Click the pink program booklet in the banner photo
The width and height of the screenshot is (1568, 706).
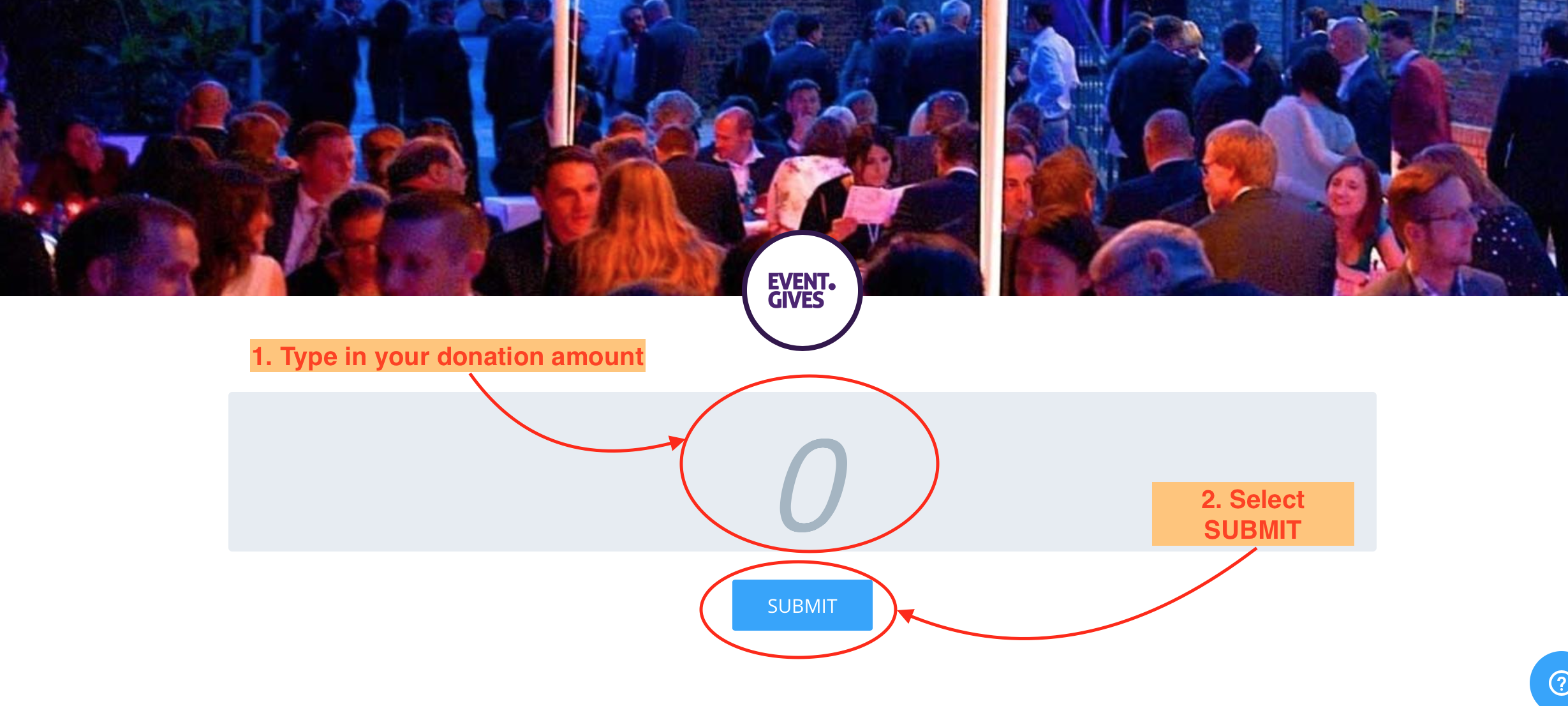tap(872, 203)
